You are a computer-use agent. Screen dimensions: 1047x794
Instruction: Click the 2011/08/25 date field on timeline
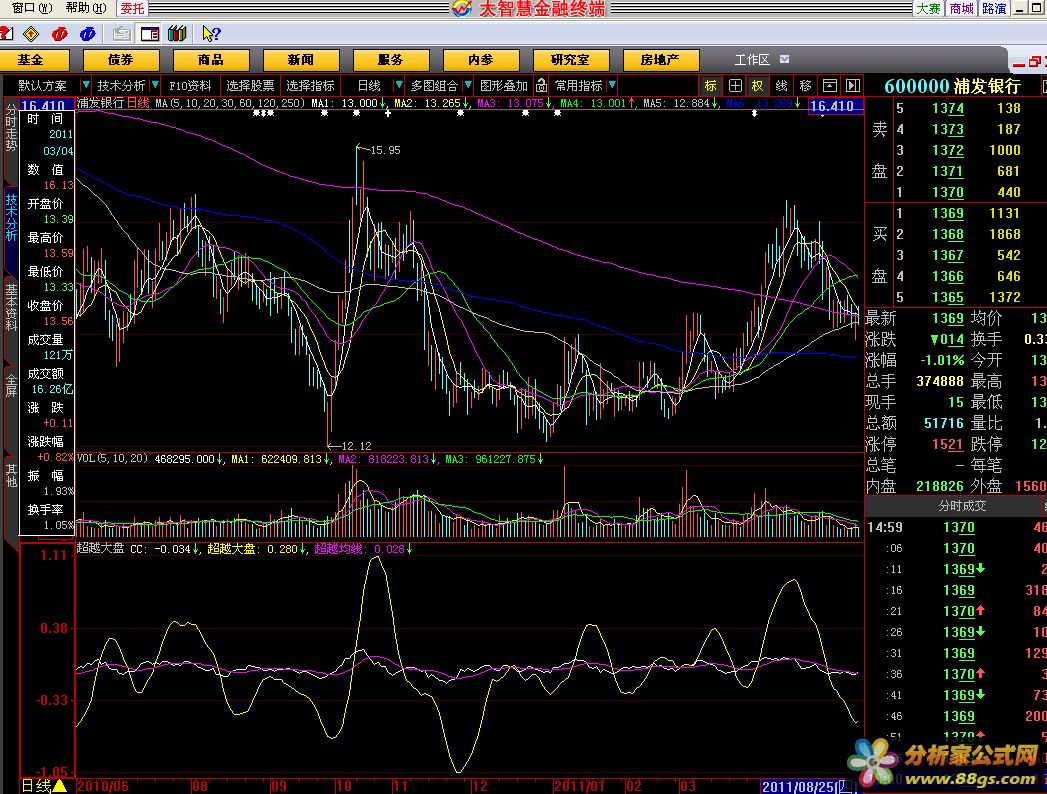tap(809, 787)
